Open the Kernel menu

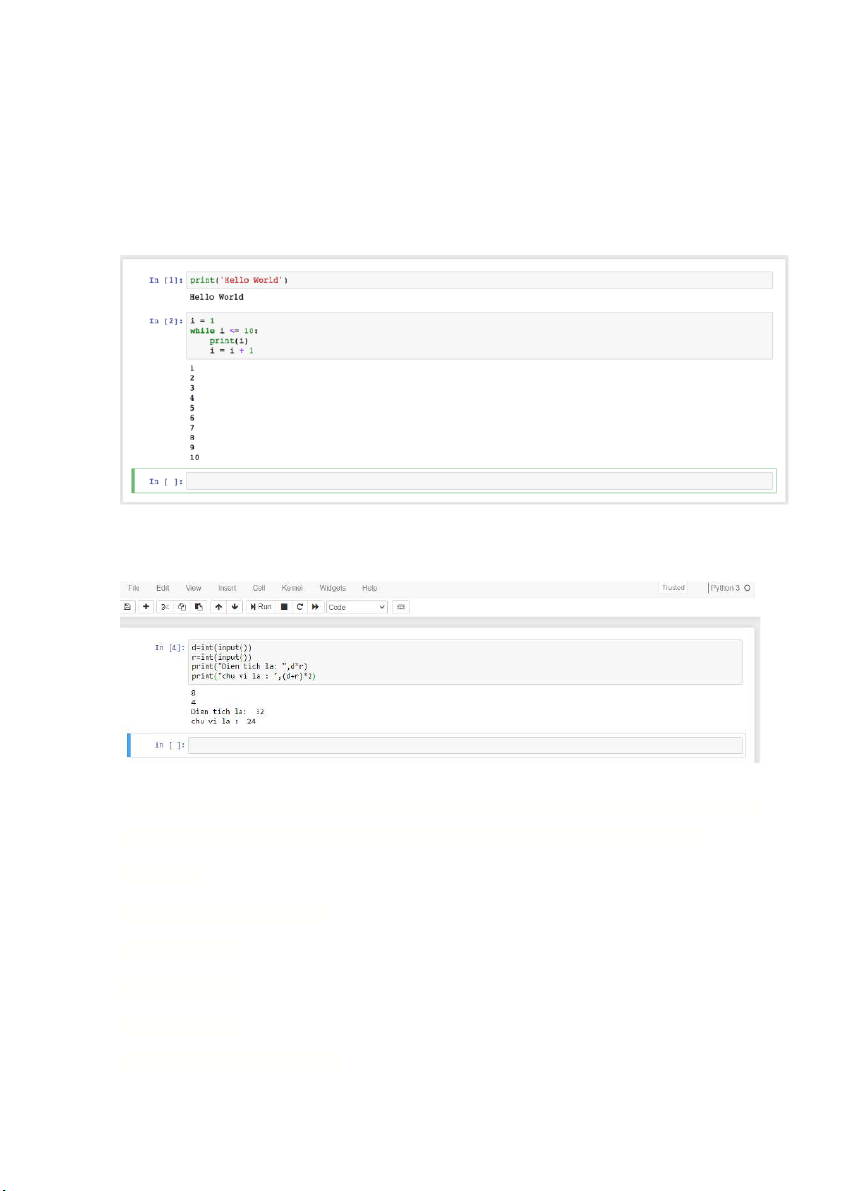(292, 588)
